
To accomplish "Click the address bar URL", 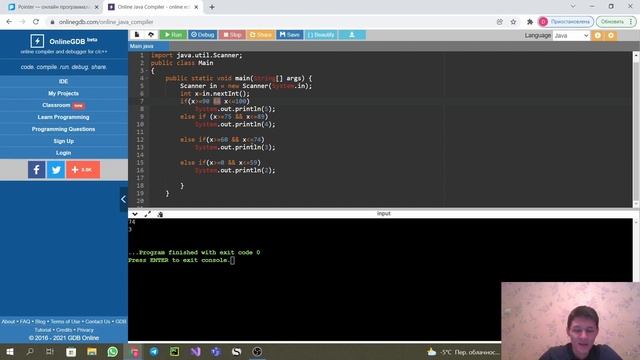I will click(x=106, y=22).
